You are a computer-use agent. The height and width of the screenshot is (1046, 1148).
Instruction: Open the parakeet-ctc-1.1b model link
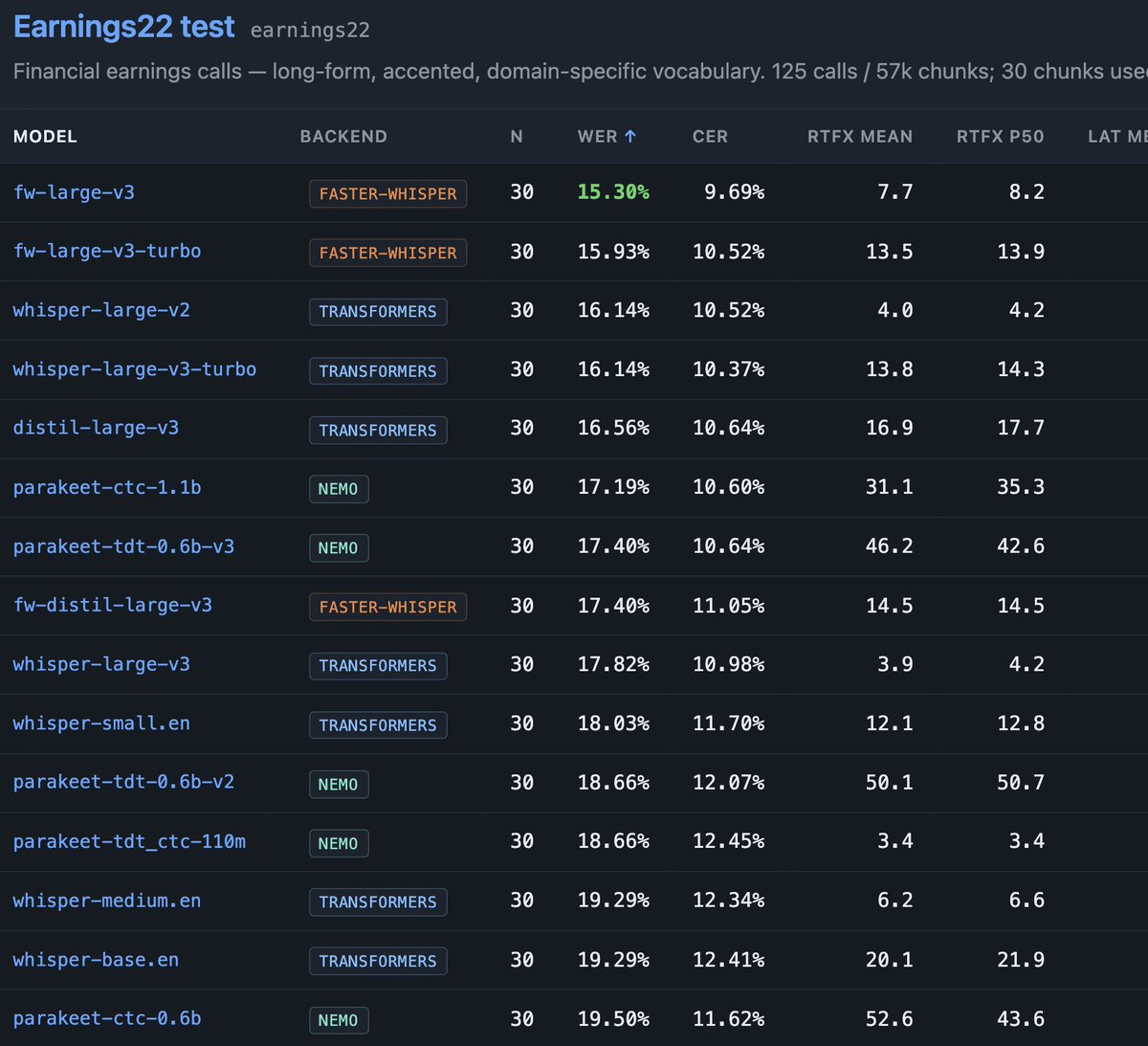pos(107,487)
